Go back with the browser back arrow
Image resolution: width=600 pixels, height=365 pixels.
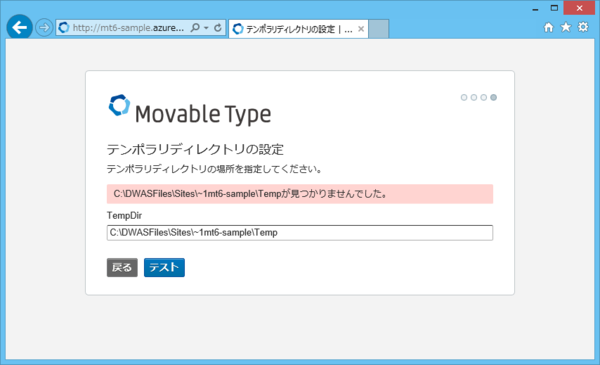[19, 27]
